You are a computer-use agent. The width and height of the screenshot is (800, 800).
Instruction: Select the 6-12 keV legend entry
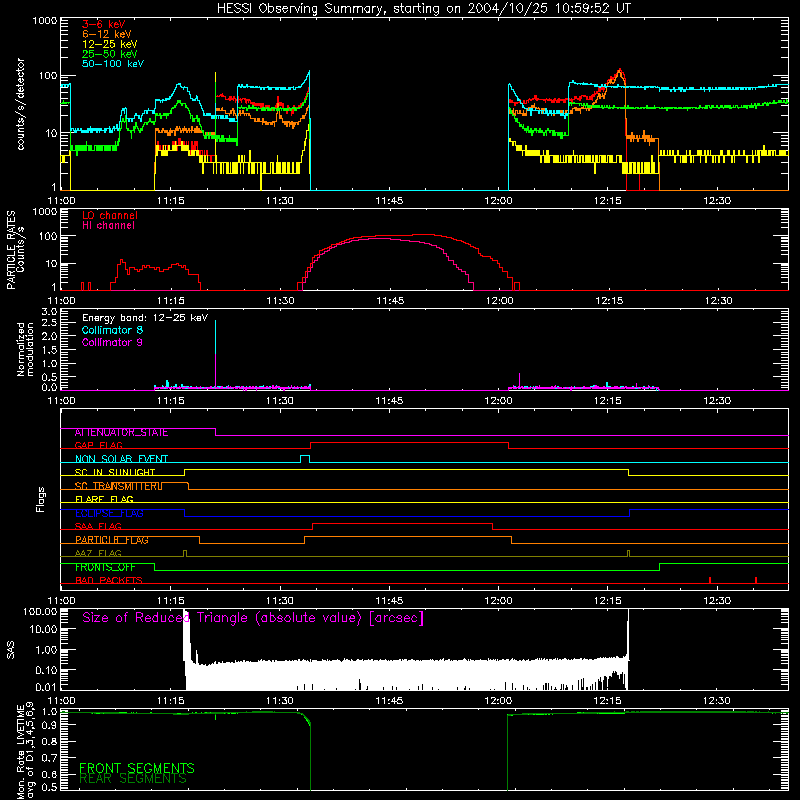[x=107, y=34]
